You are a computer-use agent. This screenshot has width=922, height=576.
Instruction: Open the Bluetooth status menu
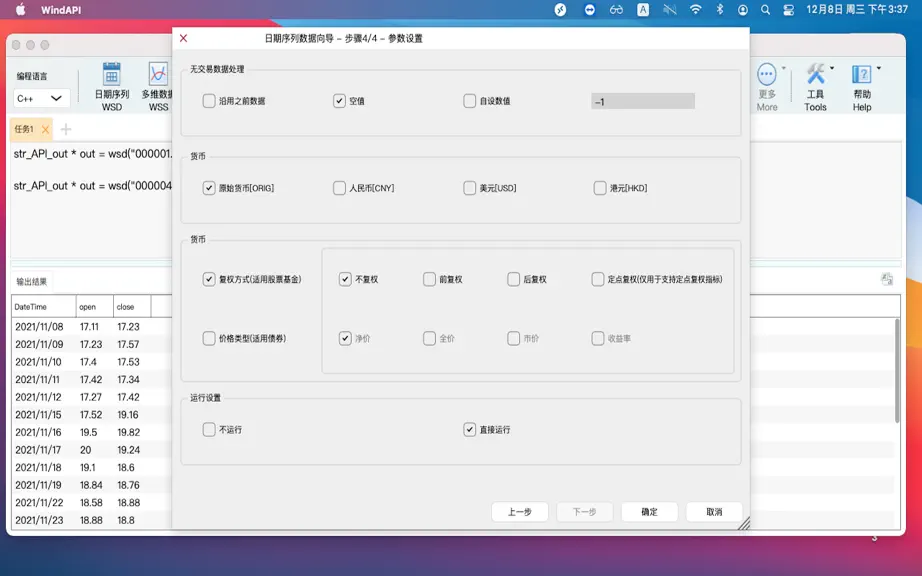tap(720, 9)
